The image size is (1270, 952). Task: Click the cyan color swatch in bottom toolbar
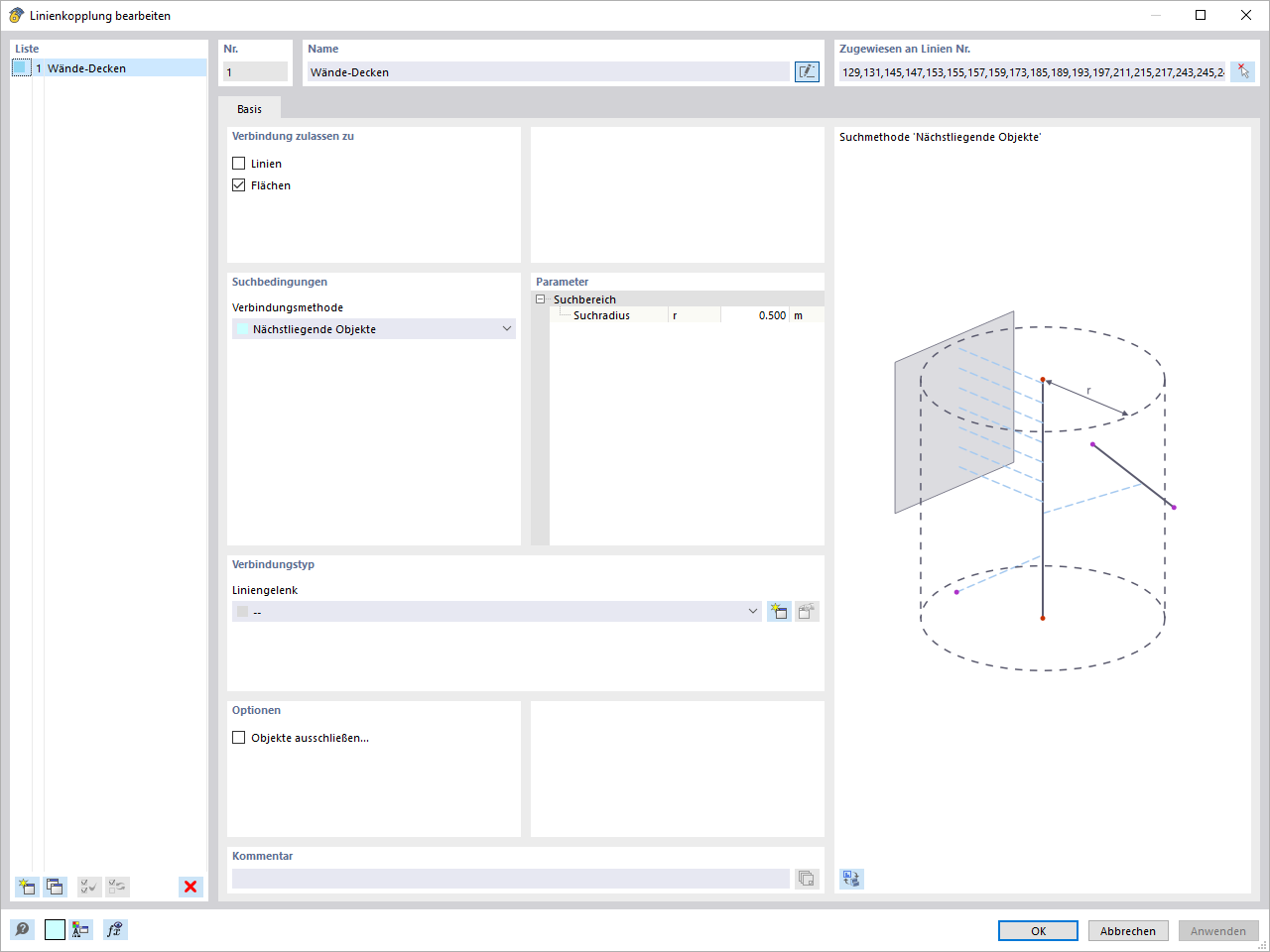tap(55, 929)
